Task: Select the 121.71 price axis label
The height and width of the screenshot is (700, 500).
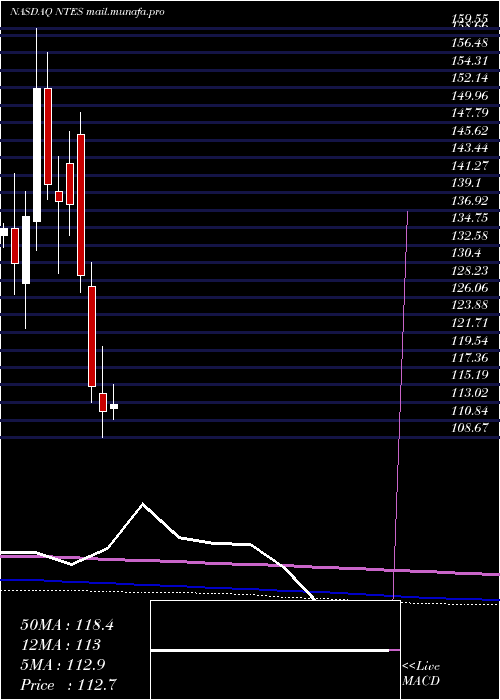Action: click(470, 323)
